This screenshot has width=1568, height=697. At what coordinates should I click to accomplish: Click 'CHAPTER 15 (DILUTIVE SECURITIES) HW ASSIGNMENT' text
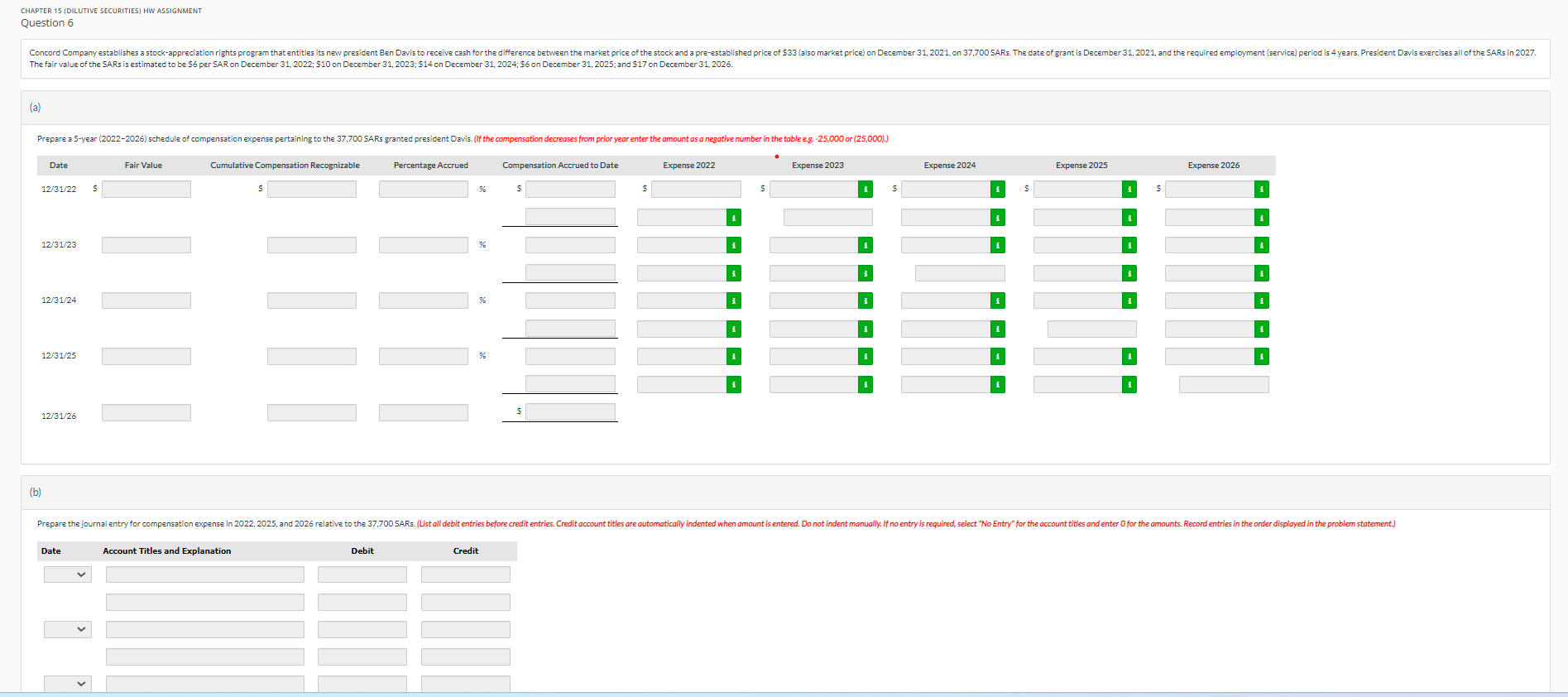111,11
